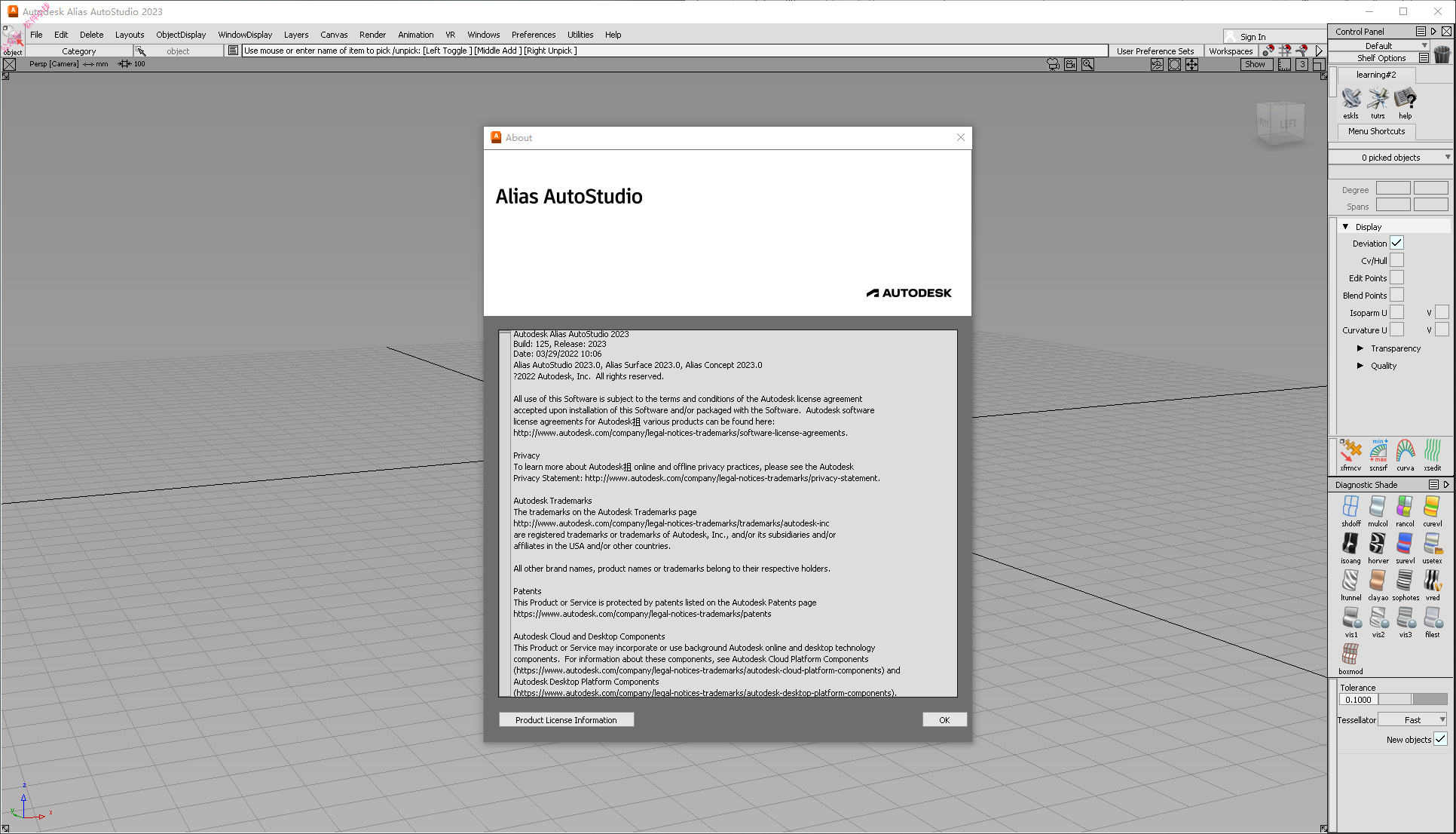Apply clayao clay ambient occlusion shade
The width and height of the screenshot is (1456, 834).
pos(1378,584)
